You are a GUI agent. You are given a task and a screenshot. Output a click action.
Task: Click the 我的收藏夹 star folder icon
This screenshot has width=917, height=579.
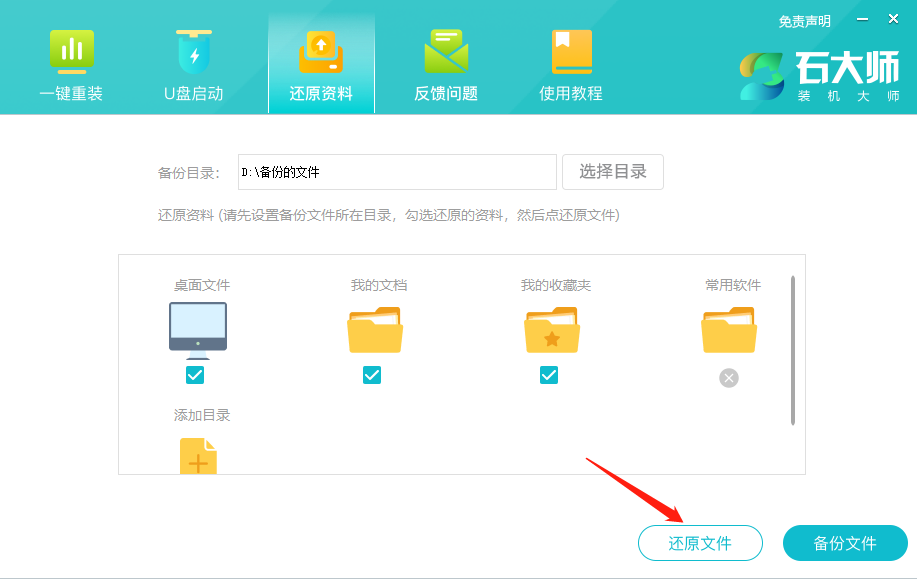pos(552,330)
